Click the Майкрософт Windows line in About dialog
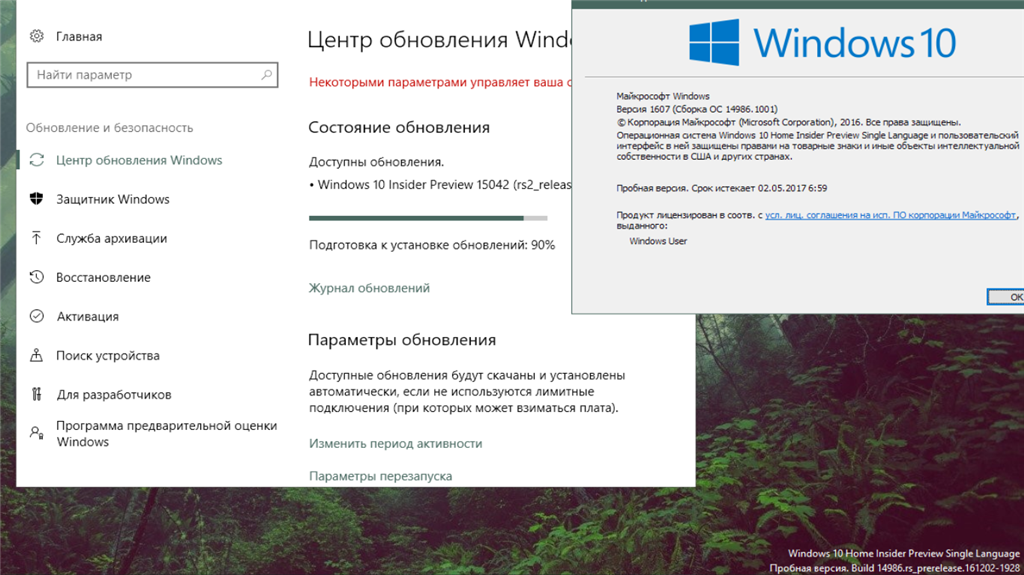The width and height of the screenshot is (1024, 575). 663,96
